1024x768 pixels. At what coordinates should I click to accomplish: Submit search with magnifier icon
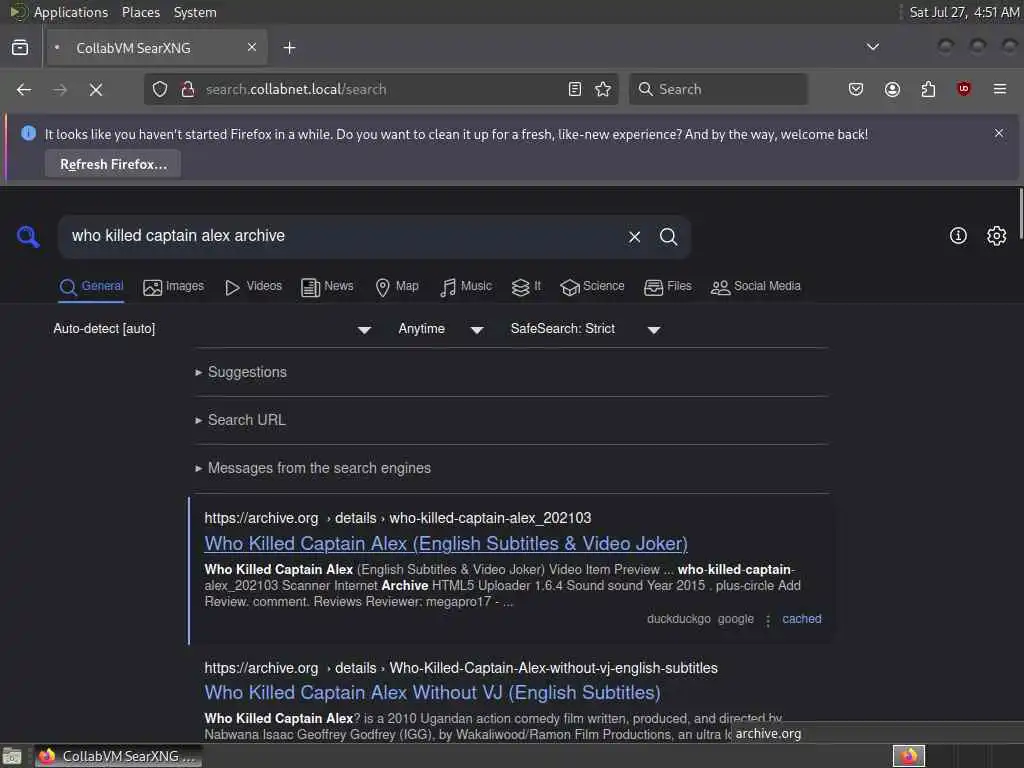point(668,236)
